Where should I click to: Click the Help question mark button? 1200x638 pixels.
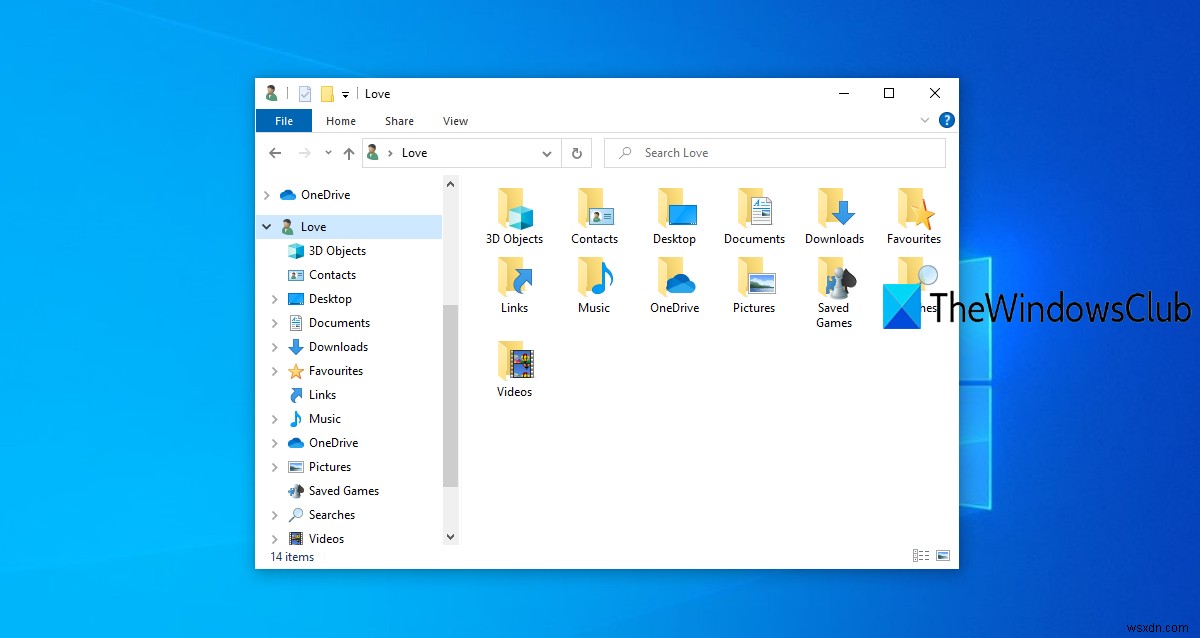point(946,120)
